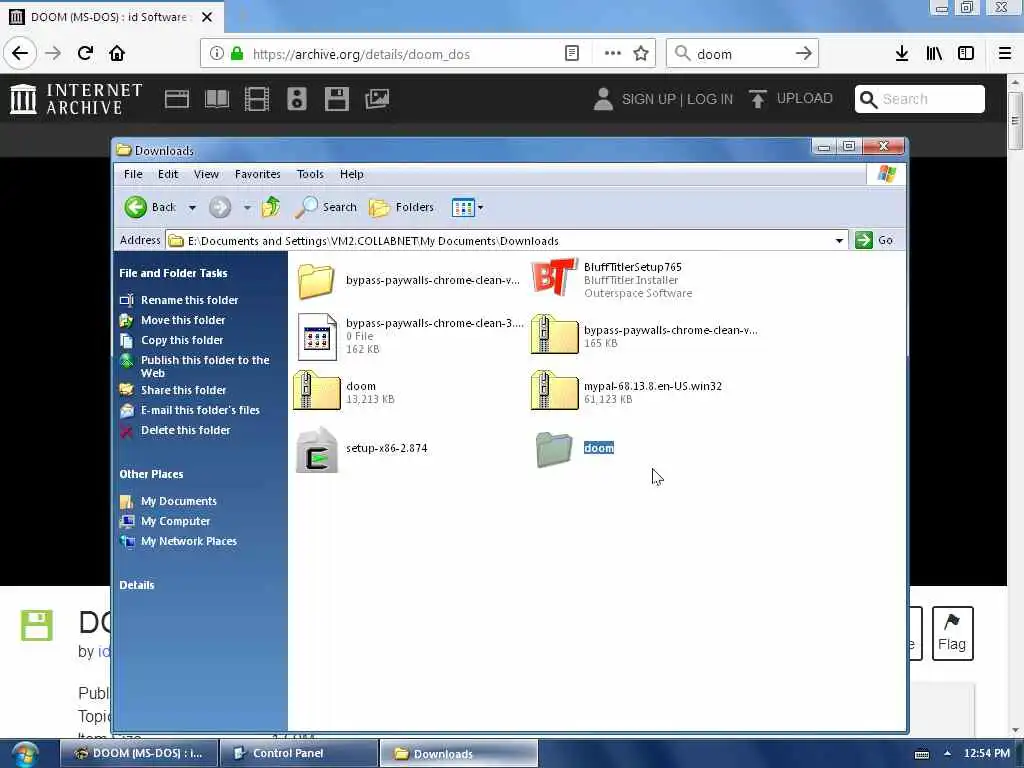The height and width of the screenshot is (768, 1024).
Task: Collapse the Other Places section
Action: point(151,474)
